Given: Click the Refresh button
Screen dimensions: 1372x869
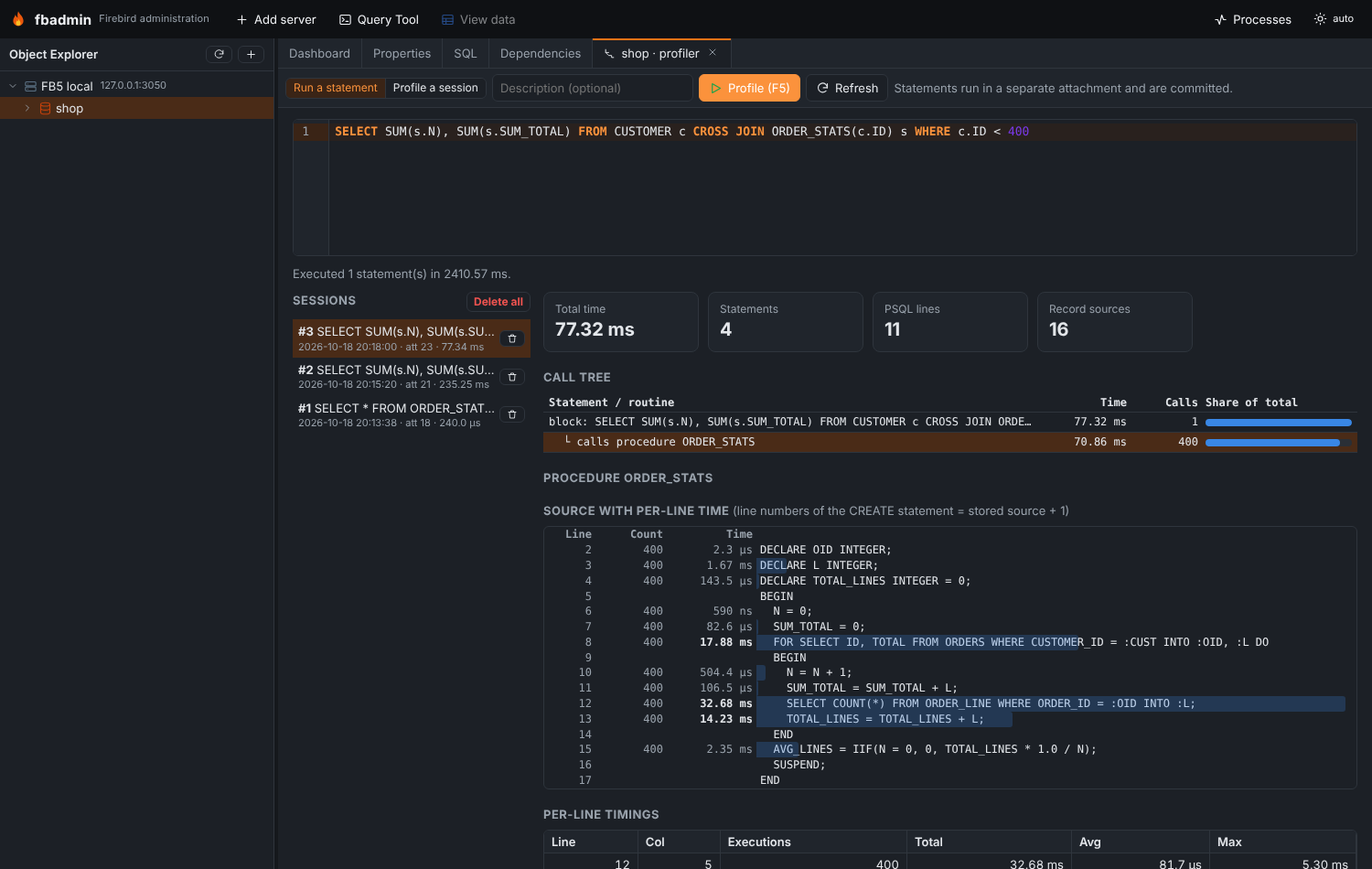Looking at the screenshot, I should coord(847,88).
